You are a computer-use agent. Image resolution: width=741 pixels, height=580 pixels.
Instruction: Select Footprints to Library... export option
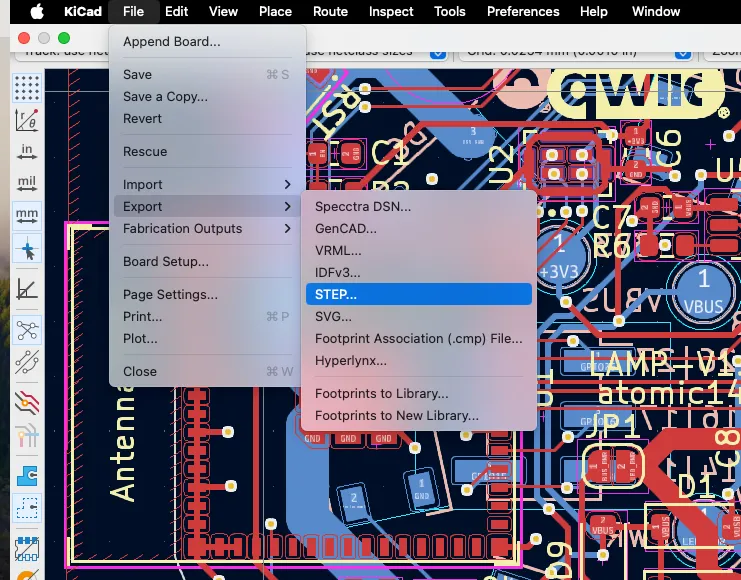[381, 393]
